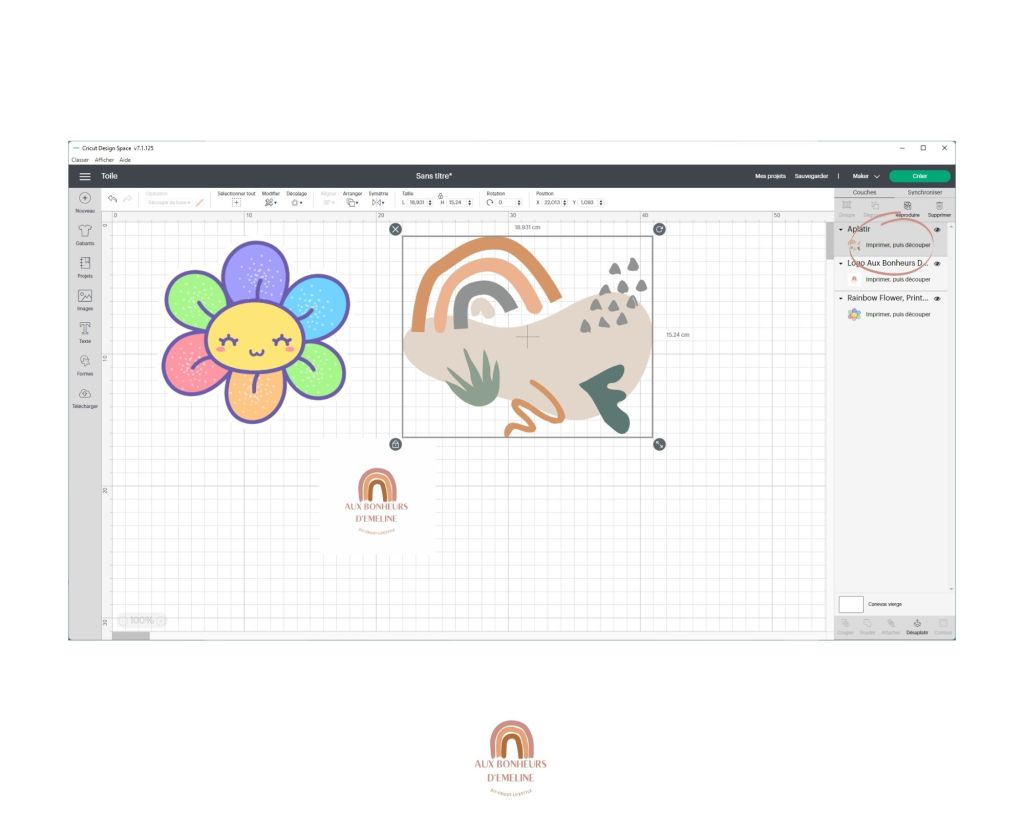The image size is (1024, 819).
Task: Open the Images library icon
Action: (85, 297)
